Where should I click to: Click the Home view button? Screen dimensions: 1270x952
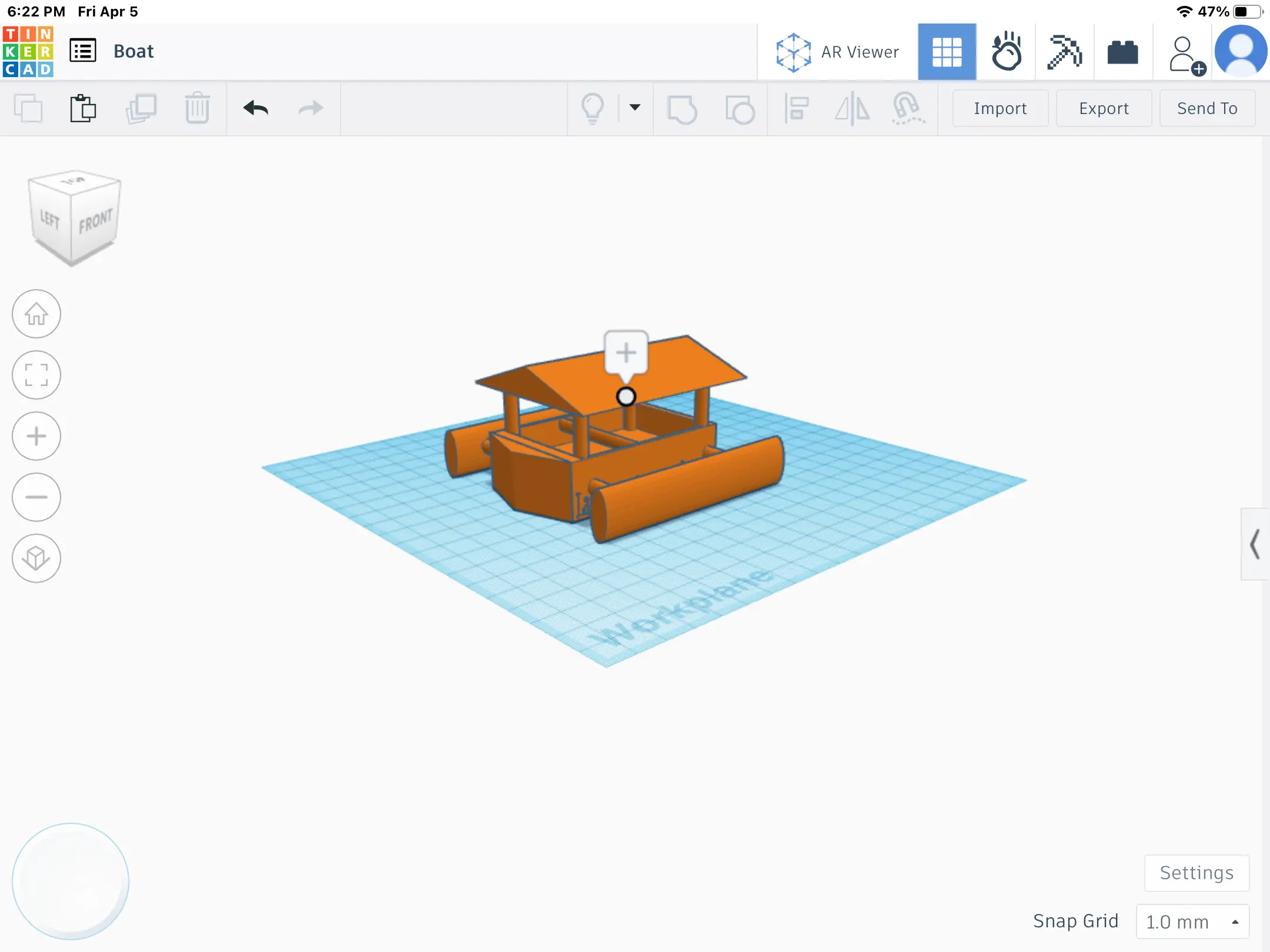click(36, 314)
